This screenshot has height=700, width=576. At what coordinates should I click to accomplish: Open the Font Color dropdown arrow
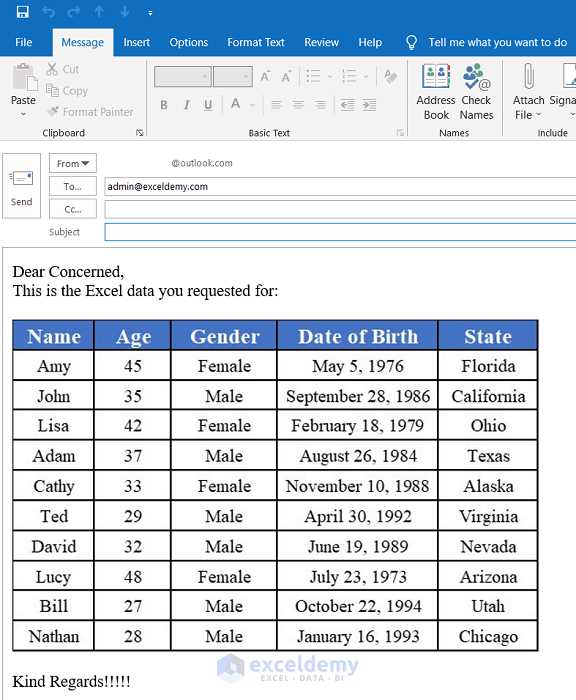252,105
